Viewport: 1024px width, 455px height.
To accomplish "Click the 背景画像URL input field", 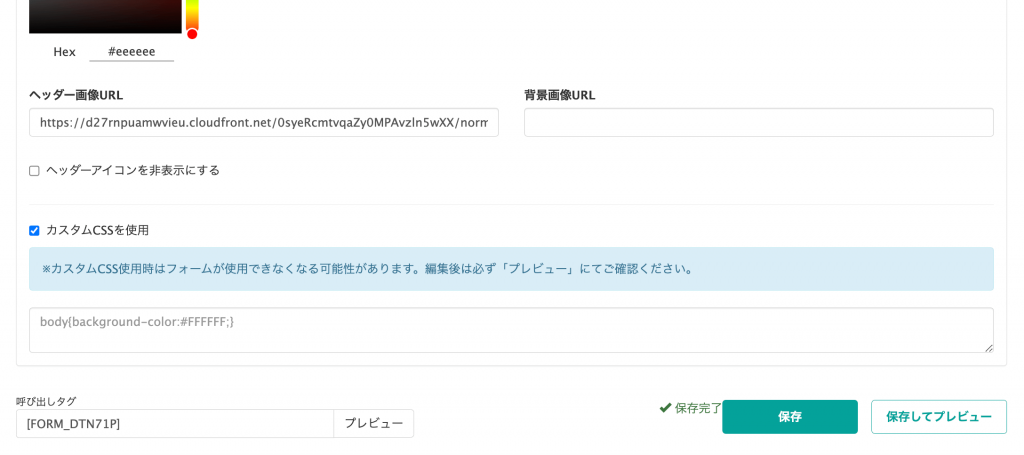I will [759, 123].
